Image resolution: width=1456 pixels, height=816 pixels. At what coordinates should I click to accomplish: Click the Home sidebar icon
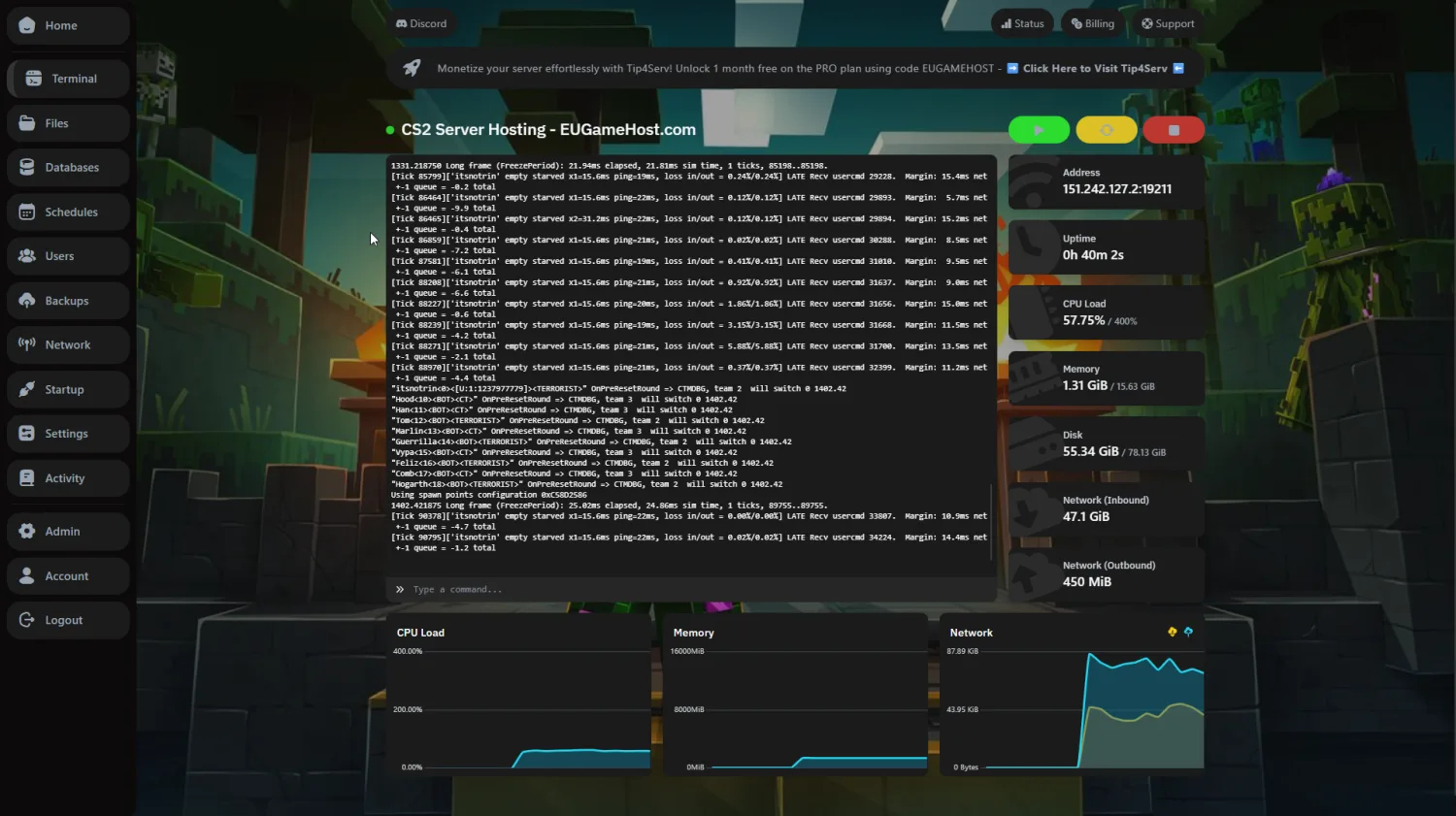coord(27,25)
